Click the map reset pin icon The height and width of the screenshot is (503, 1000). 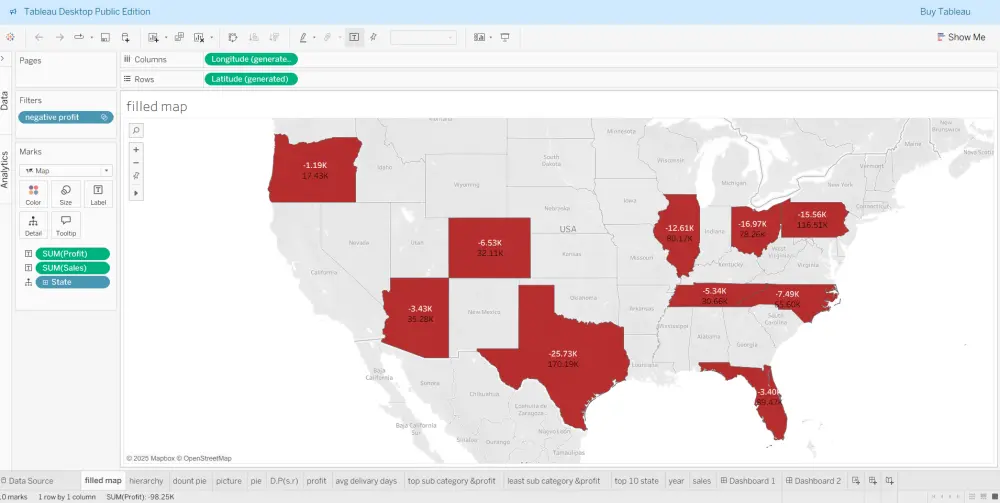(x=136, y=176)
